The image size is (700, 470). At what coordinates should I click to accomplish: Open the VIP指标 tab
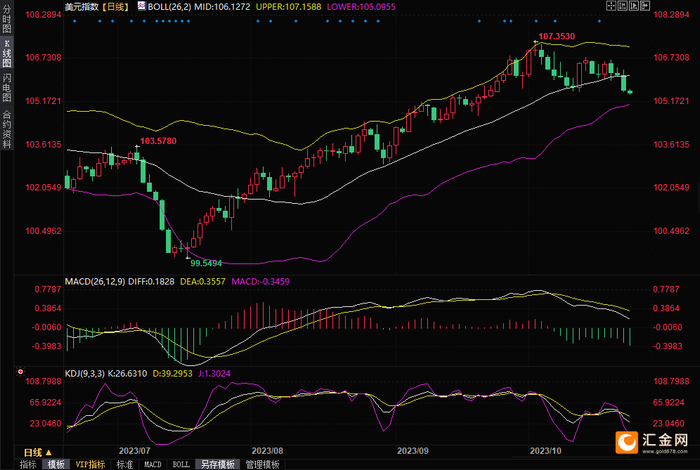[x=90, y=465]
